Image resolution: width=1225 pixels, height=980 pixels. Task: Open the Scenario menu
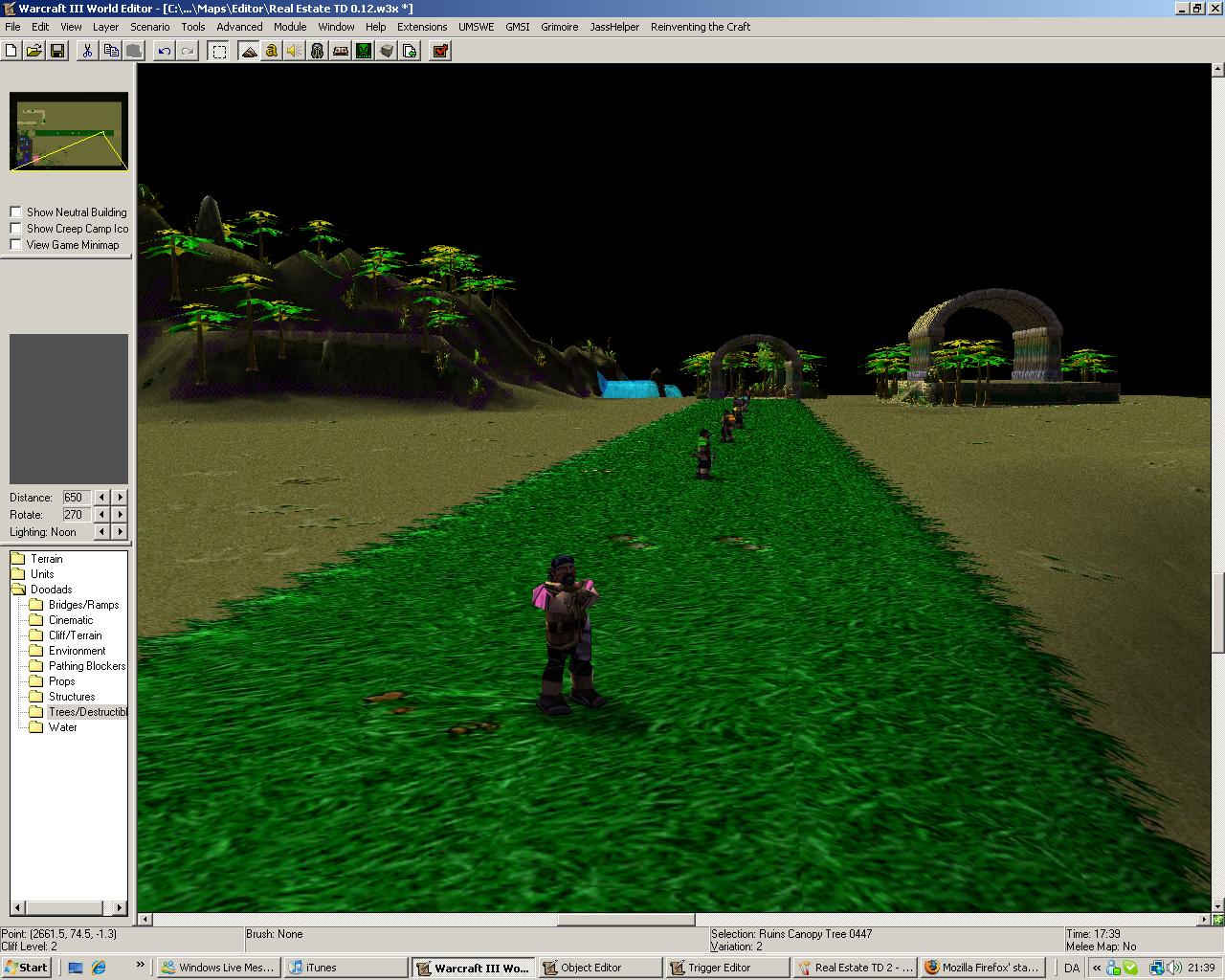click(150, 27)
